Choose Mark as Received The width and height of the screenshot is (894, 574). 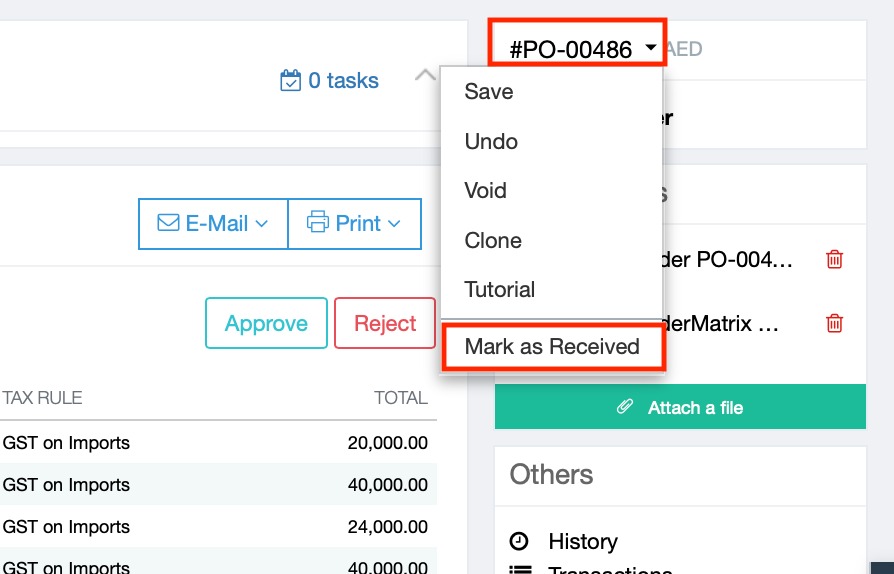click(552, 347)
